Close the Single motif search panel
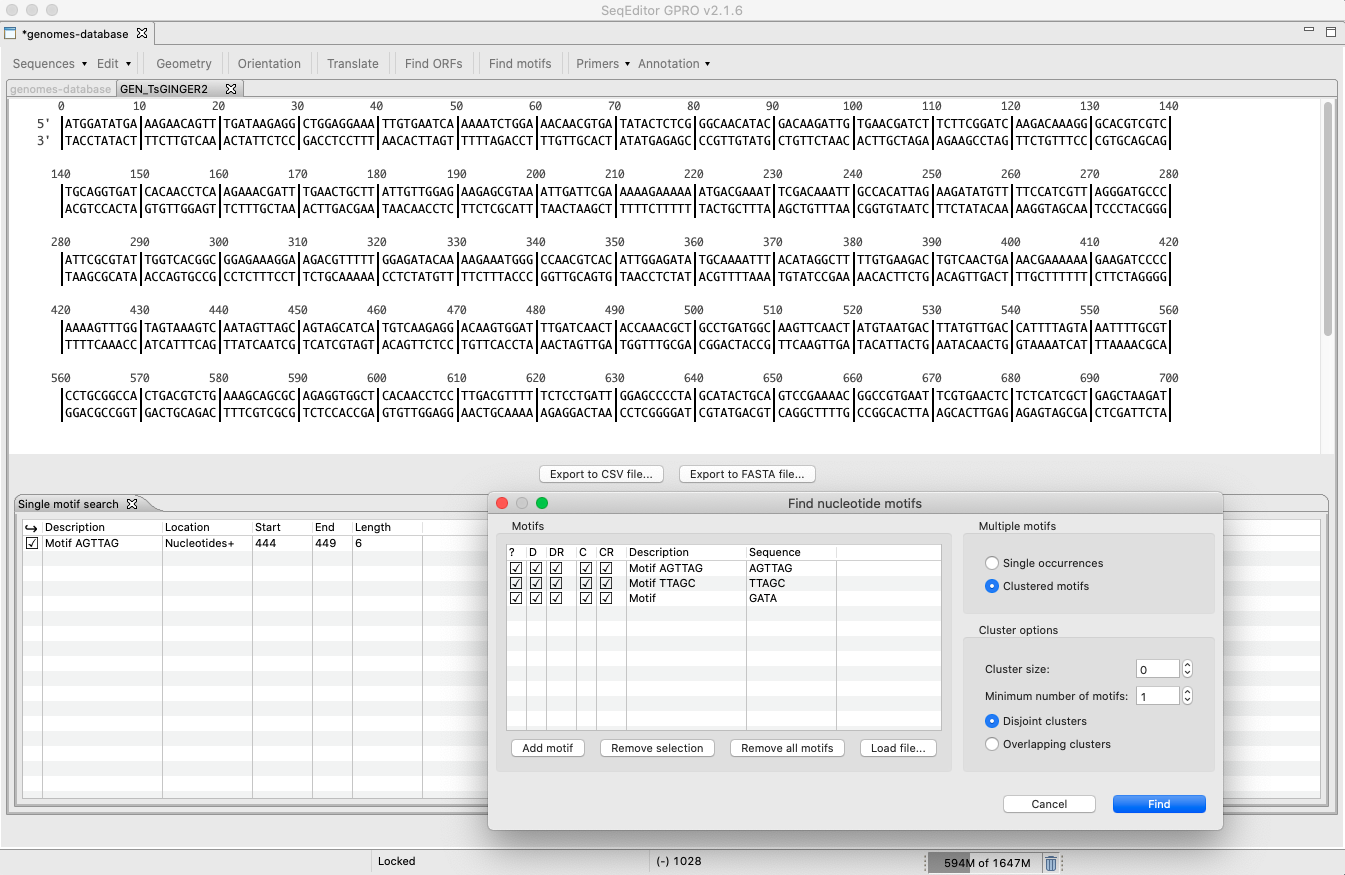 click(131, 504)
